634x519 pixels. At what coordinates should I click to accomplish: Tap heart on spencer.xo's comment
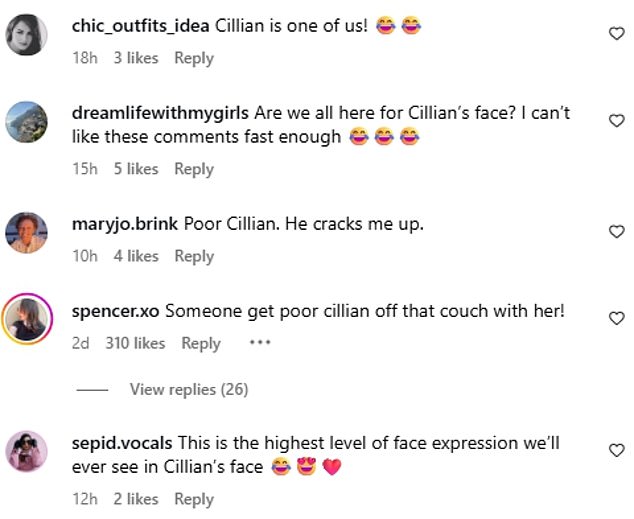(617, 318)
